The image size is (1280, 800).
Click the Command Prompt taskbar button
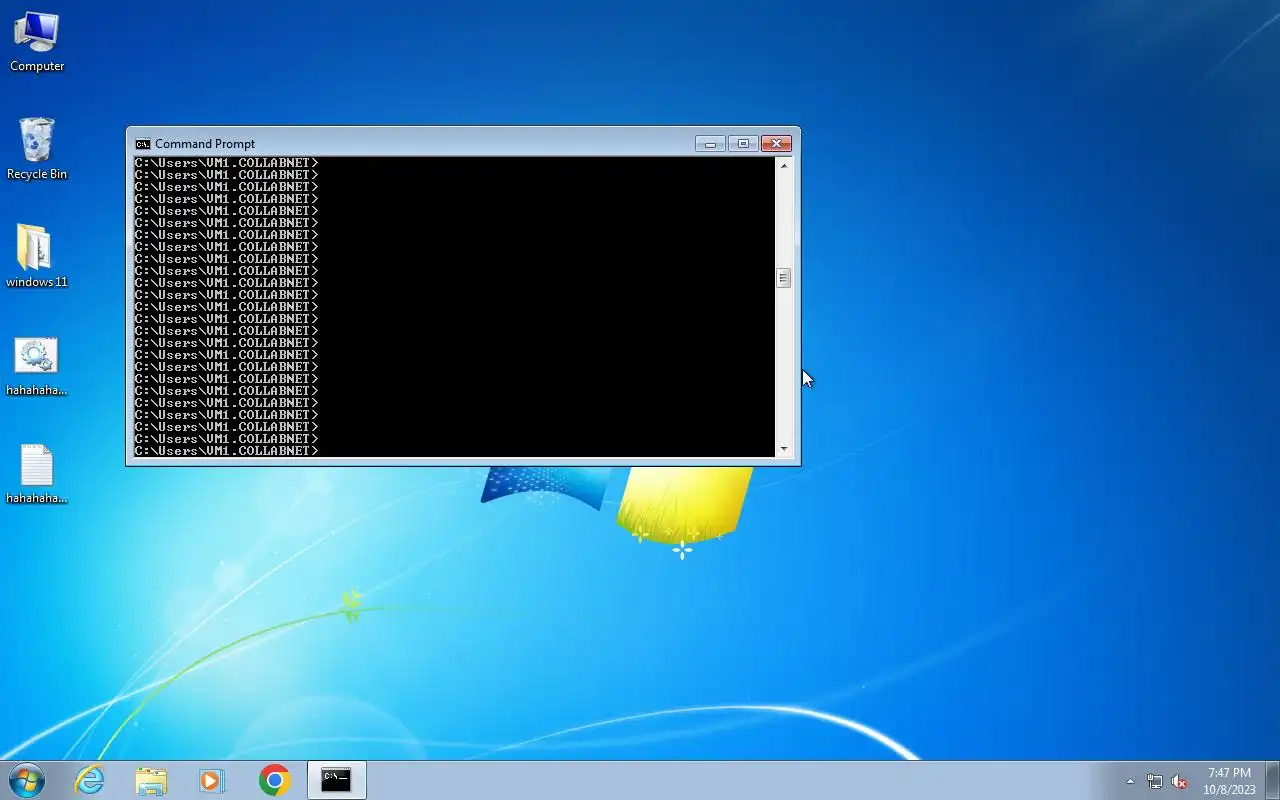[336, 780]
